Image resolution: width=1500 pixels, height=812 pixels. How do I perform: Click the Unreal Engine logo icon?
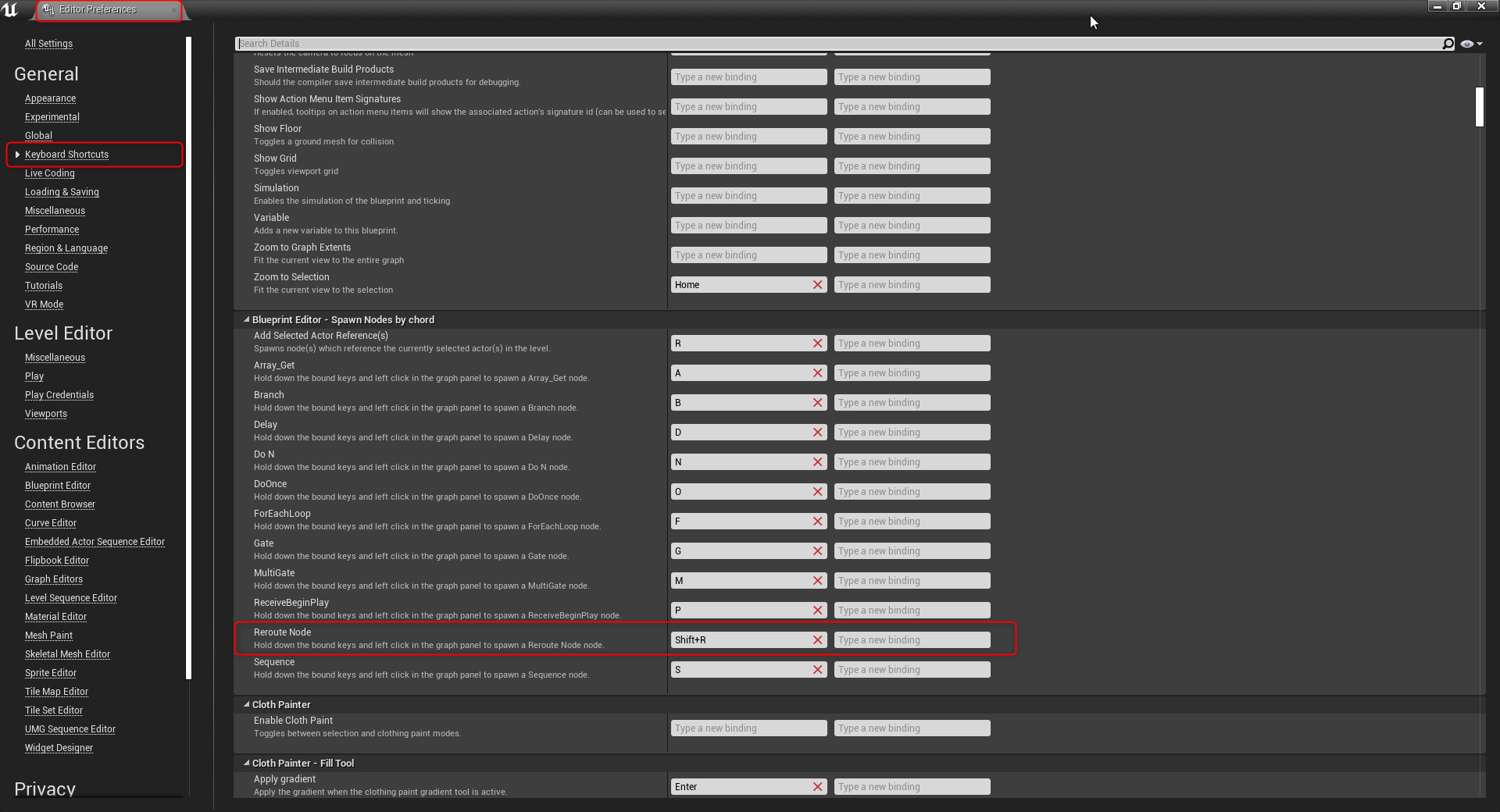pyautogui.click(x=10, y=10)
